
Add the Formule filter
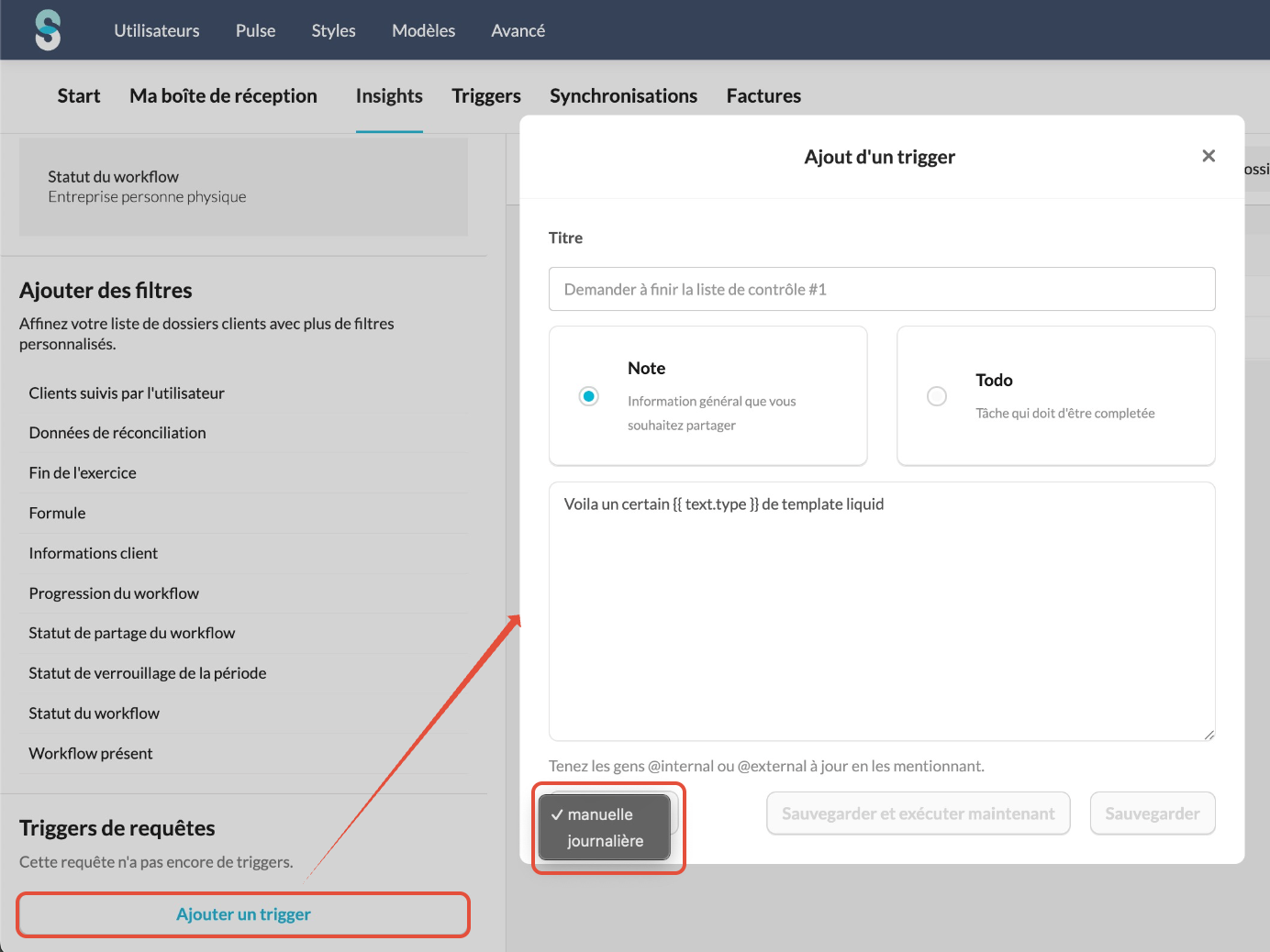tap(244, 514)
